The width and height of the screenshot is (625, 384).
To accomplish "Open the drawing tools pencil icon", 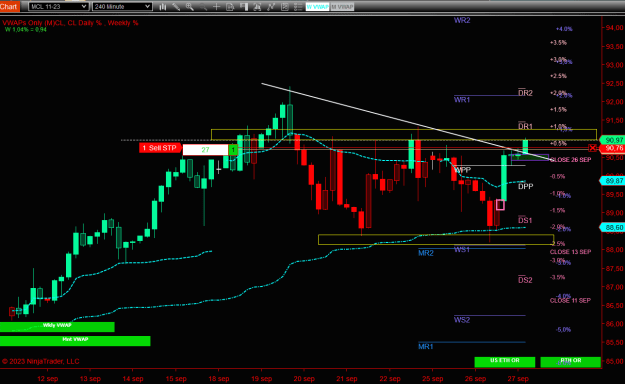I will 176,7.
